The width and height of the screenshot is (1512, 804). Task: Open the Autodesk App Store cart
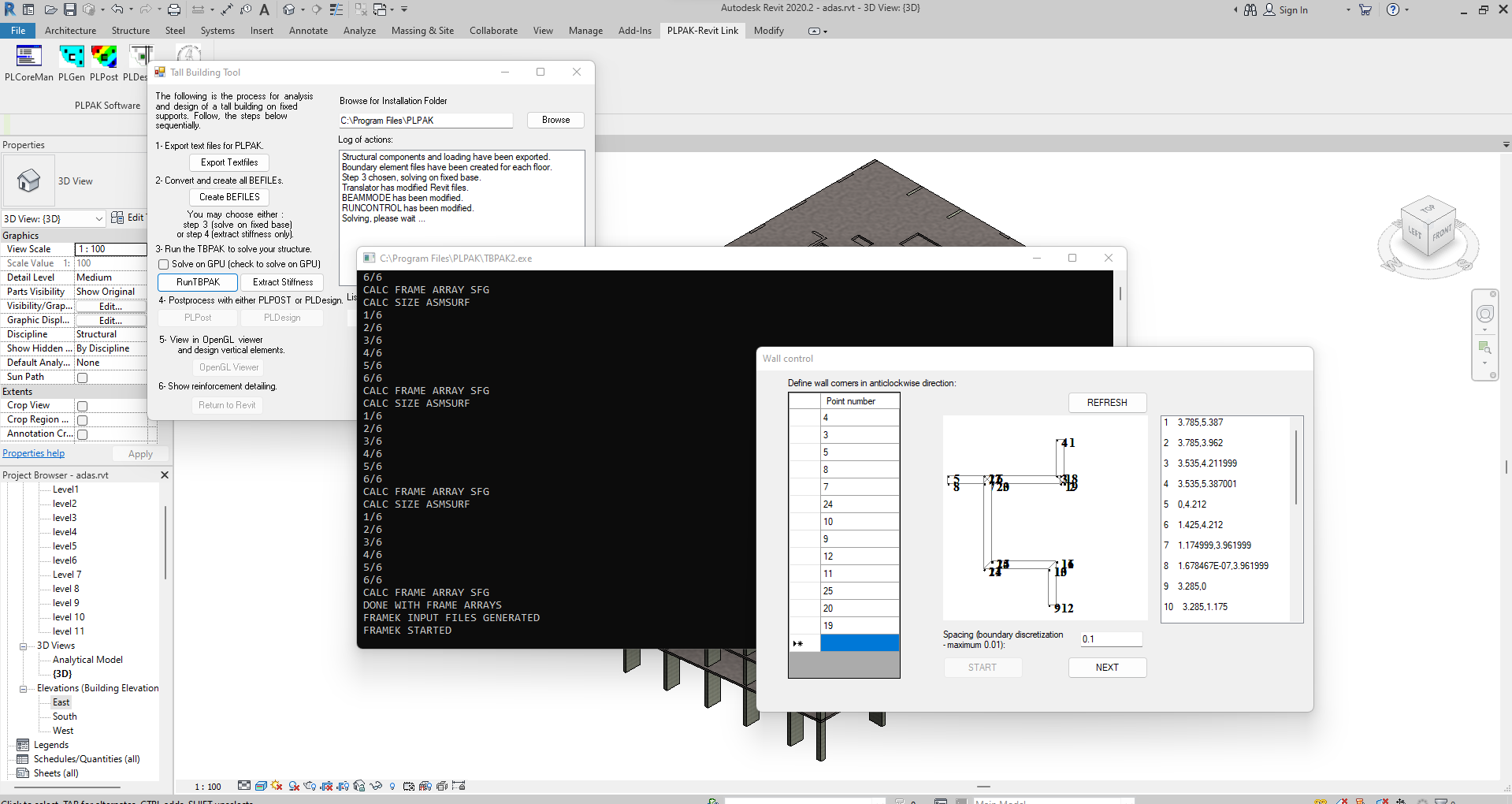click(1365, 9)
